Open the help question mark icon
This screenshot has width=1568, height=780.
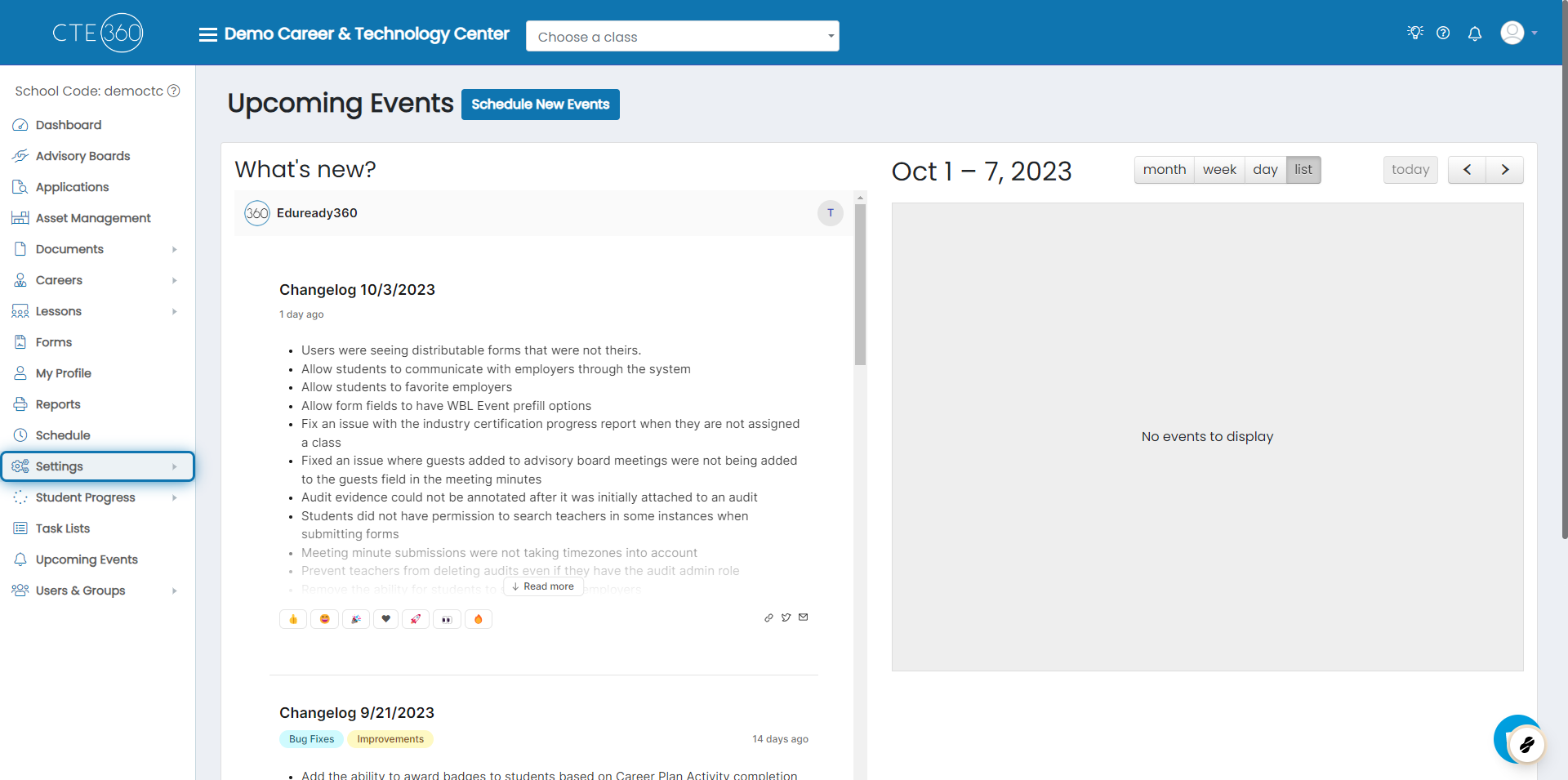(1443, 33)
